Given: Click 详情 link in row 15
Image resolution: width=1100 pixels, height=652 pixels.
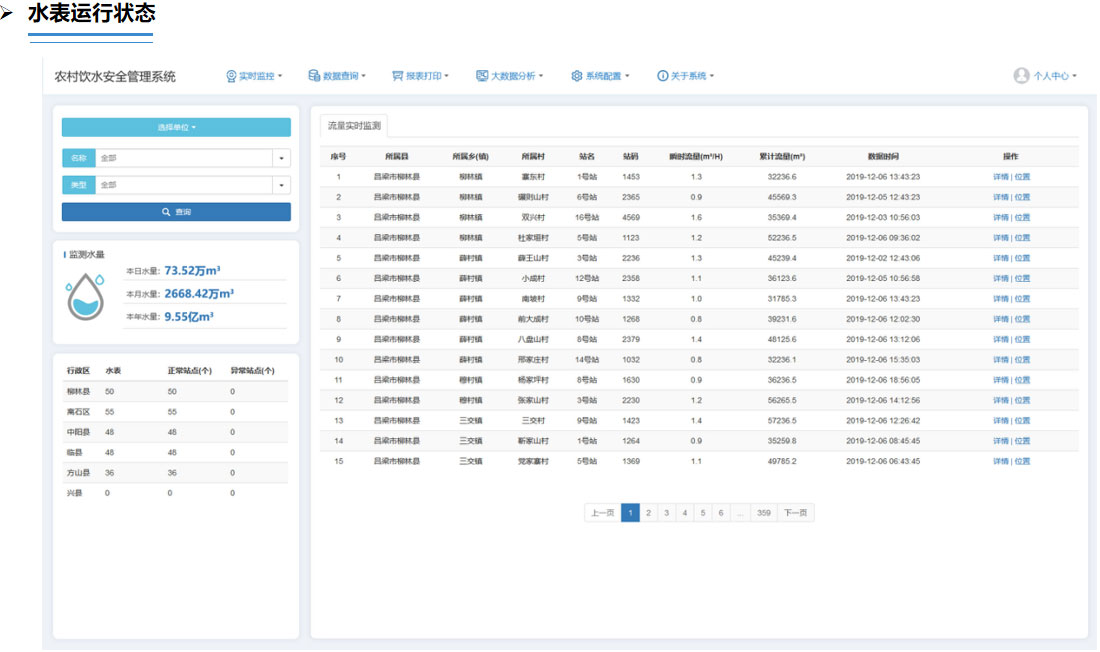Looking at the screenshot, I should tap(1000, 462).
